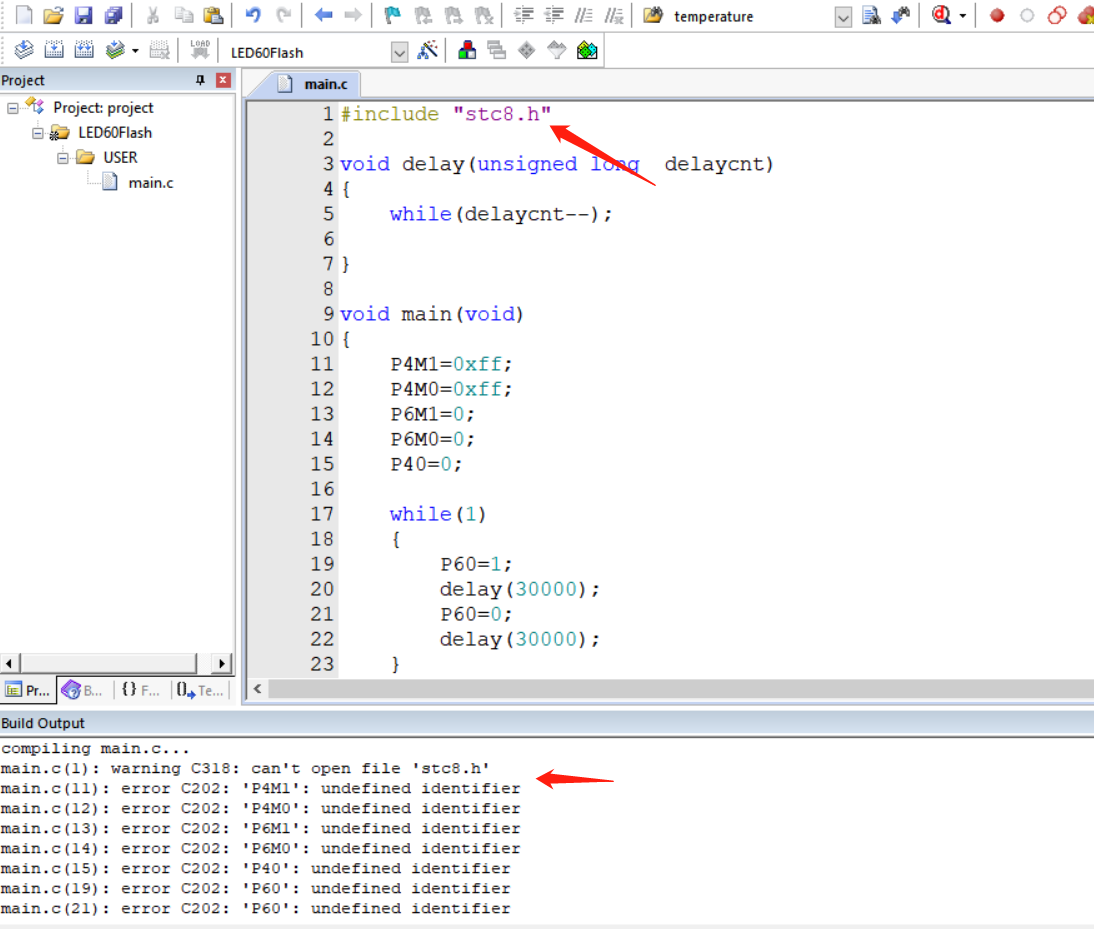The height and width of the screenshot is (929, 1094).
Task: Click the 'P40' undefined identifier error
Action: click(x=255, y=869)
